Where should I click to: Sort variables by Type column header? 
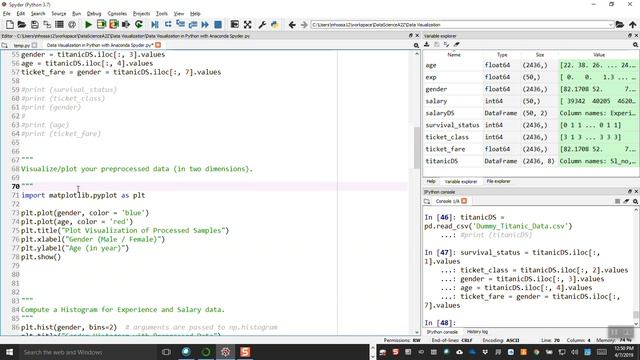coord(502,55)
